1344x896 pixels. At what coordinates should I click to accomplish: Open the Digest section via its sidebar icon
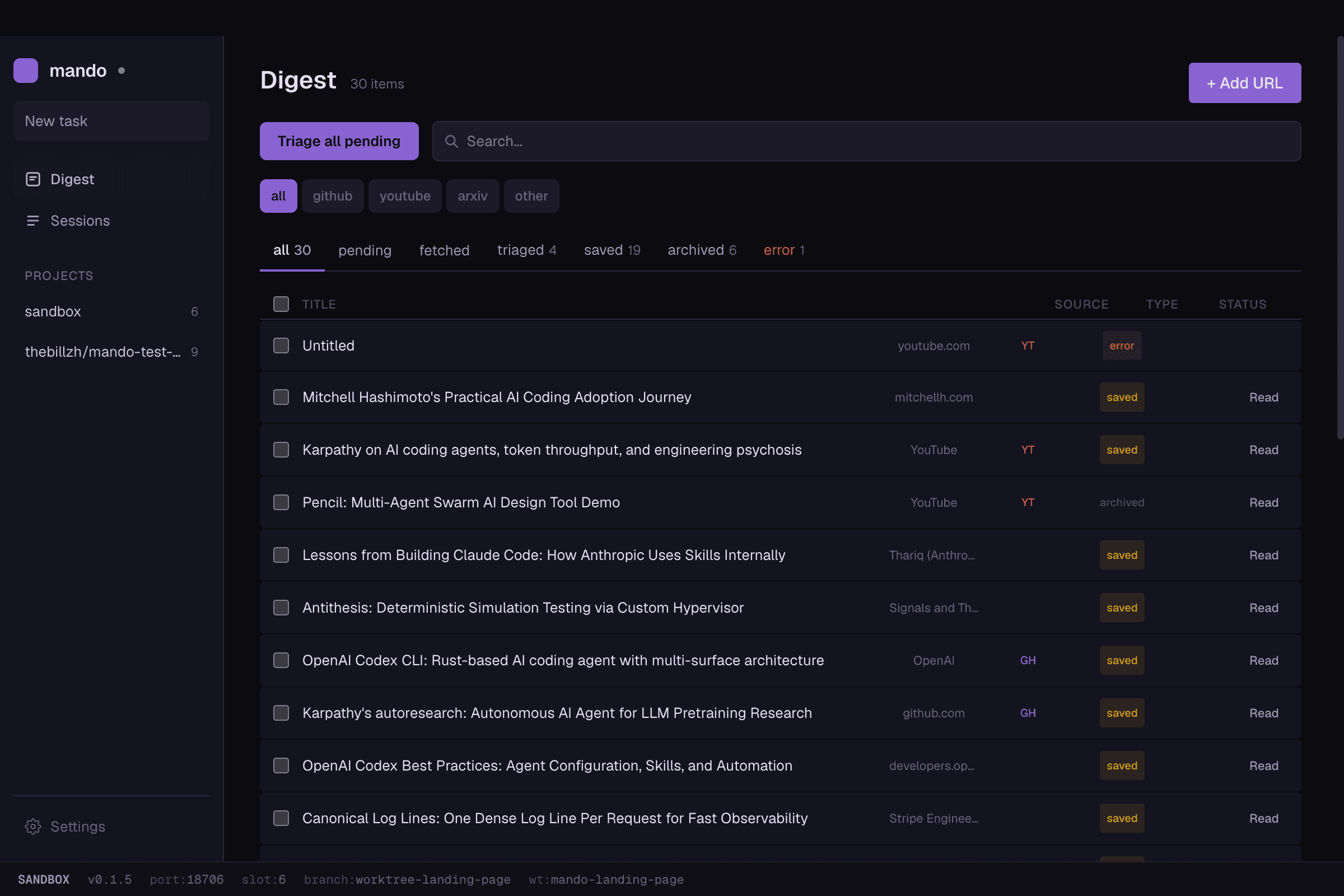click(x=33, y=179)
